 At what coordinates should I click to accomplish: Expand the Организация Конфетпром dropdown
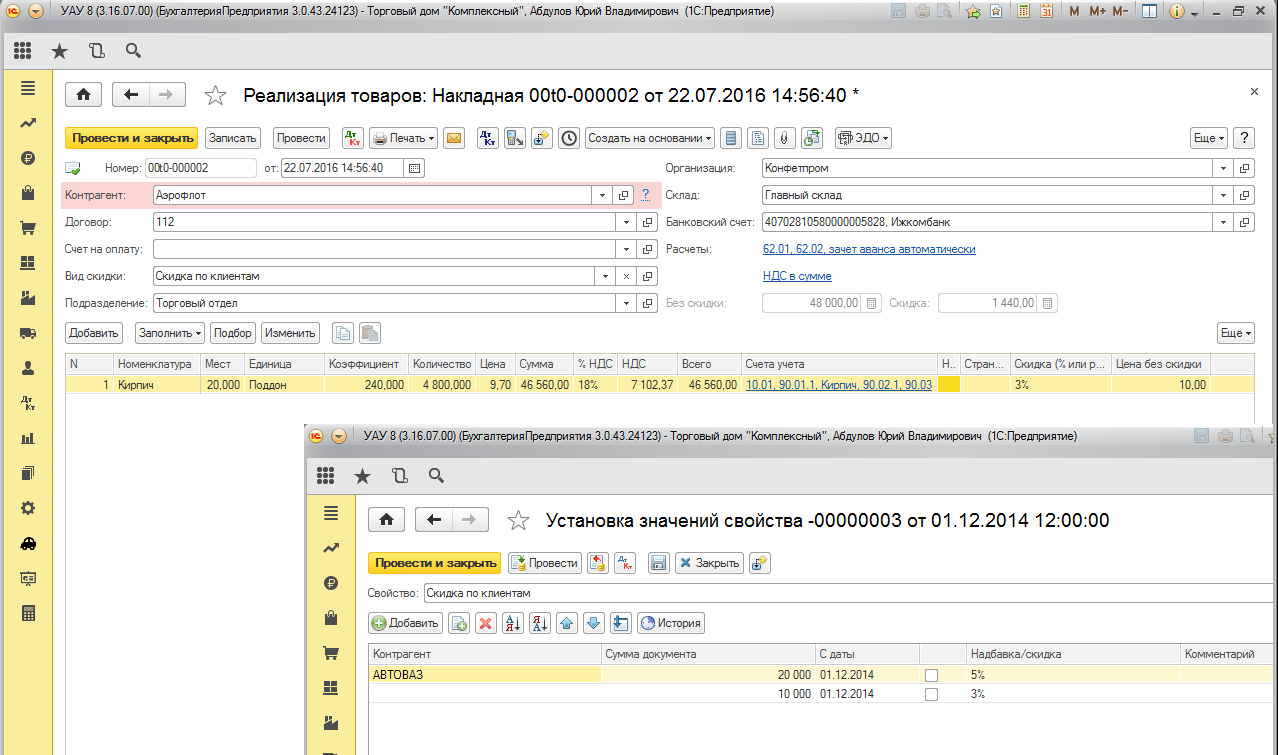coord(1224,168)
